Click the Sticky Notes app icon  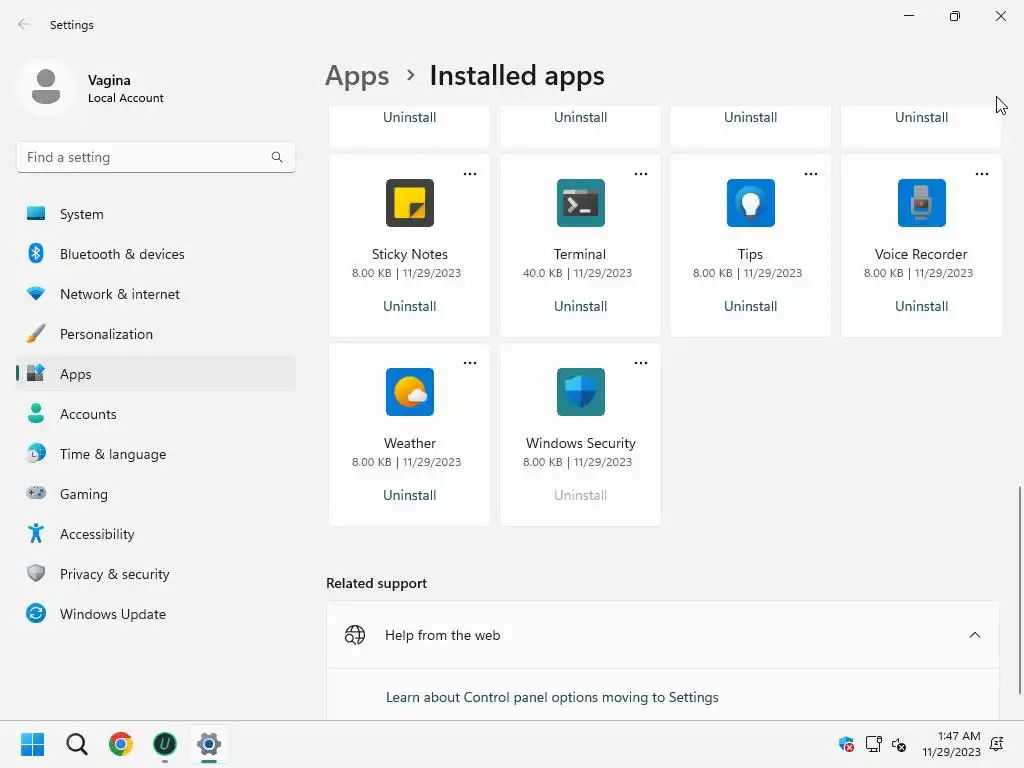click(x=409, y=203)
